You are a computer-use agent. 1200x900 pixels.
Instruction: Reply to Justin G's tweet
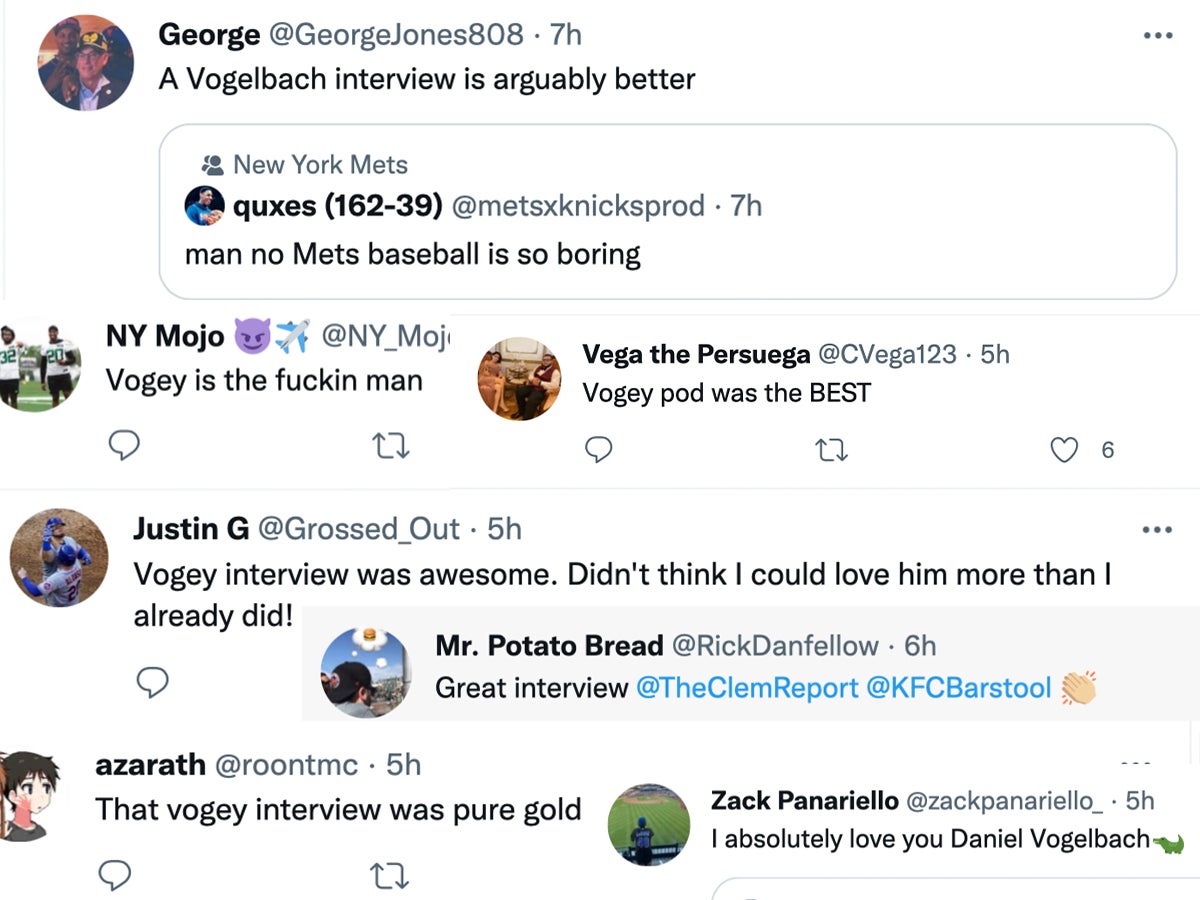(x=152, y=682)
